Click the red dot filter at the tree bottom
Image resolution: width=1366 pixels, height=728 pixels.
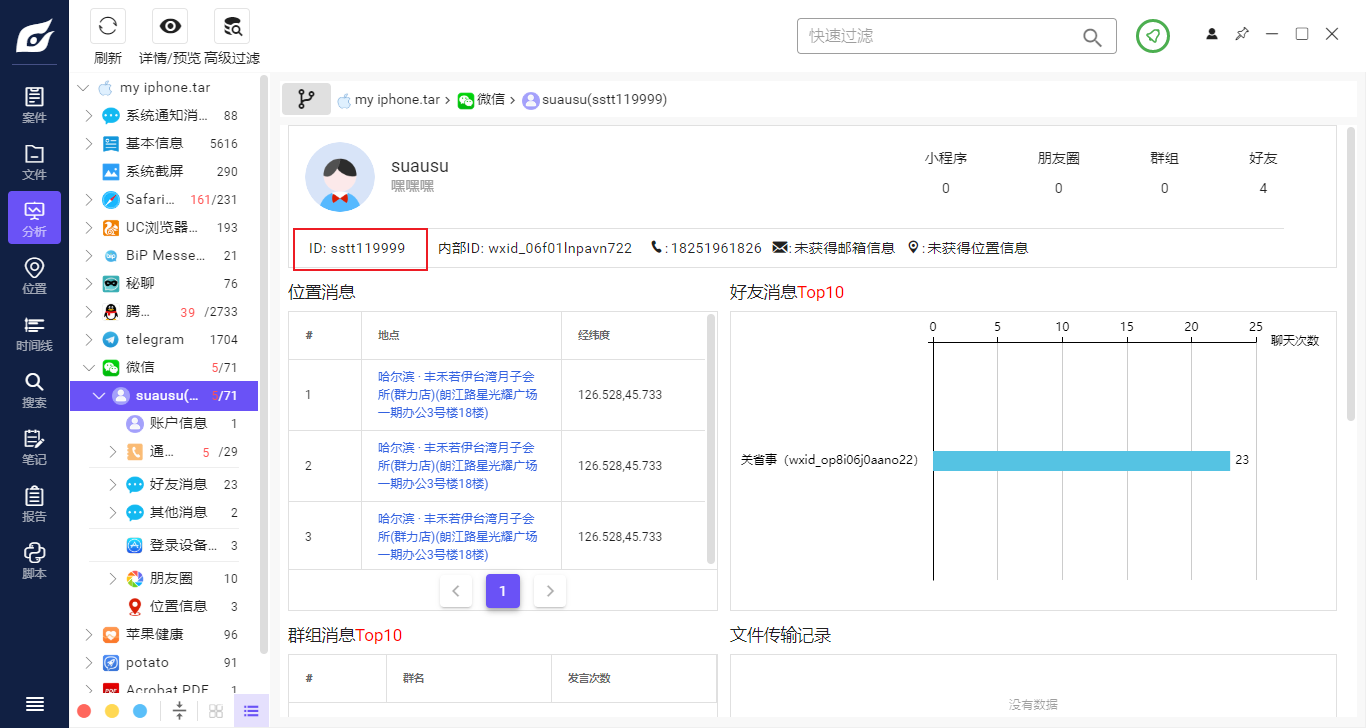(84, 711)
